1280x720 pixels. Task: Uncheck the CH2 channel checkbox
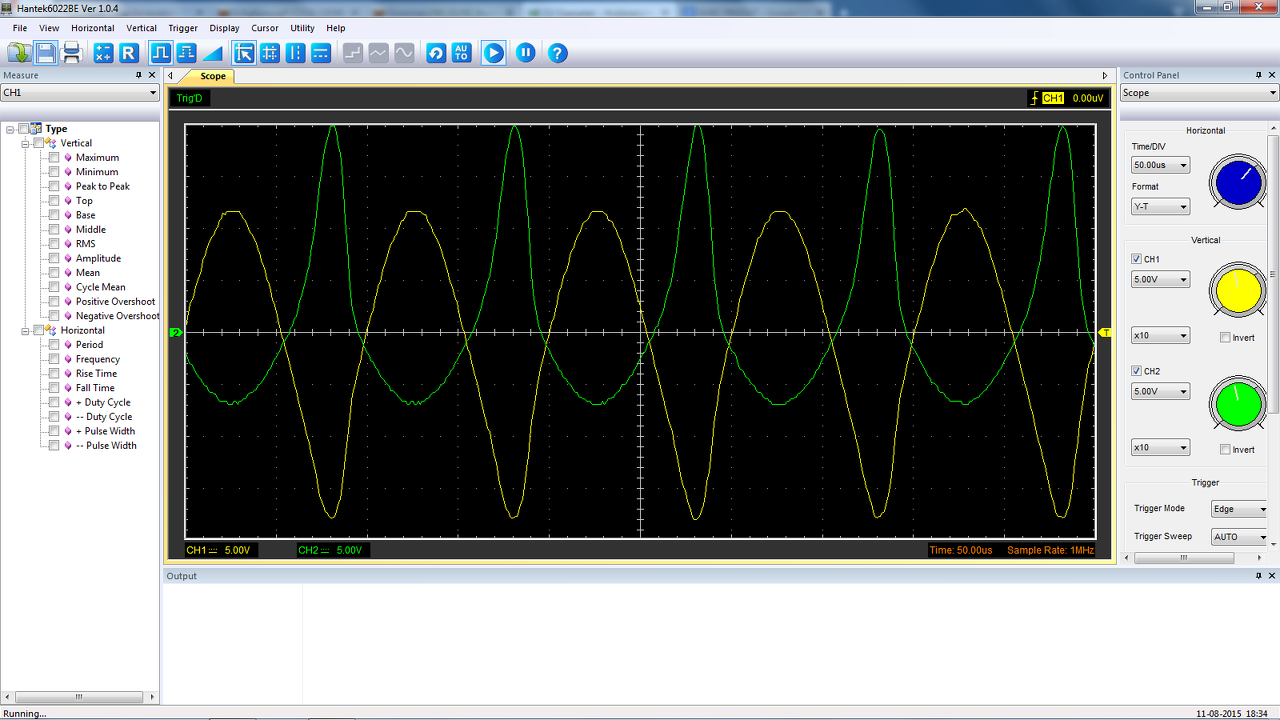pyautogui.click(x=1136, y=371)
